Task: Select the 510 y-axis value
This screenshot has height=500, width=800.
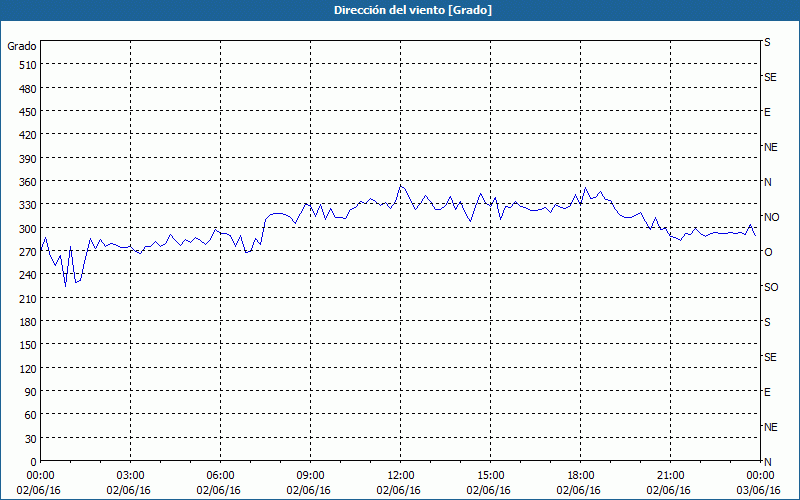Action: (28, 65)
